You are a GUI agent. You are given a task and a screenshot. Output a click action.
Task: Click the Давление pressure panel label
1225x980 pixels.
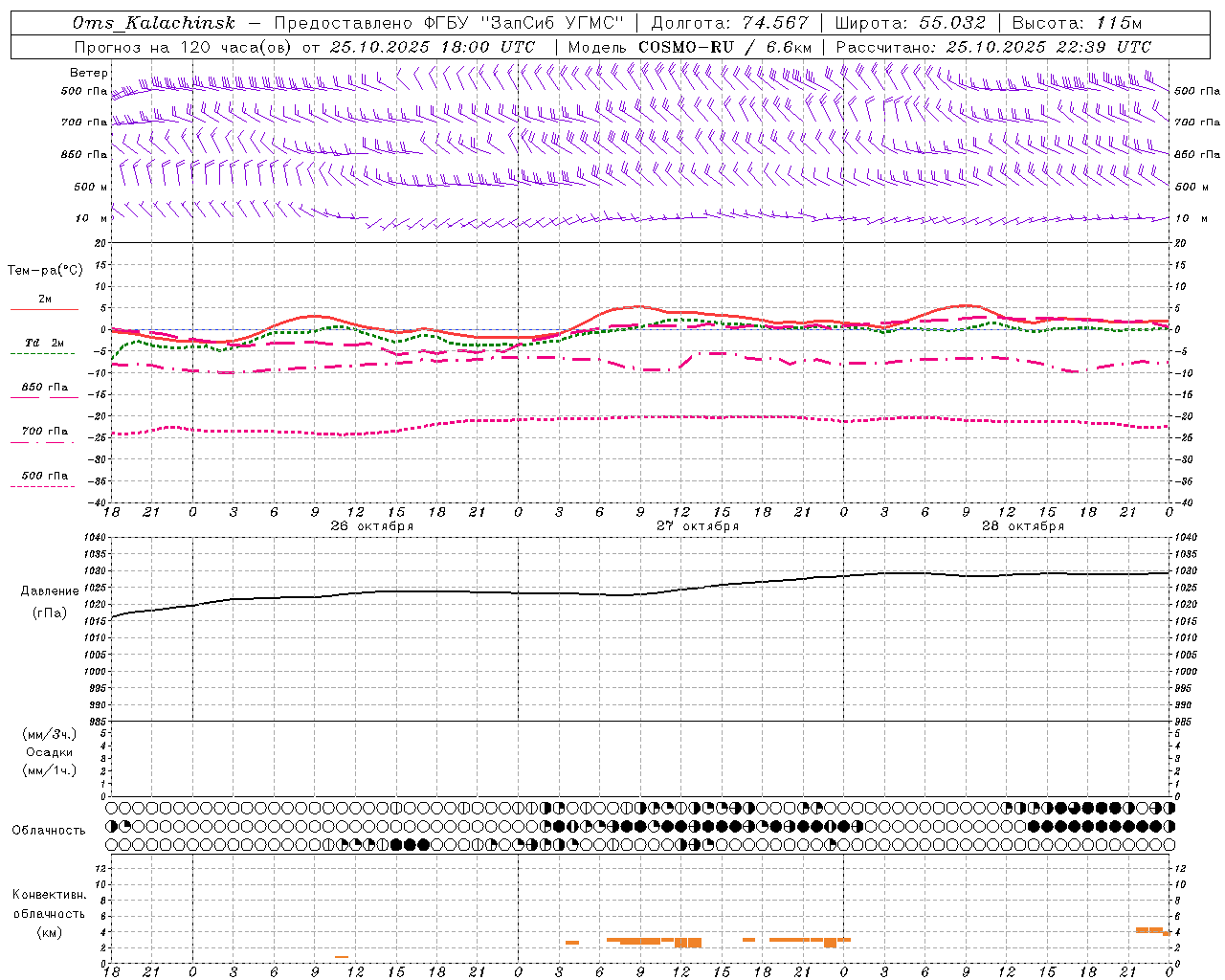50,591
